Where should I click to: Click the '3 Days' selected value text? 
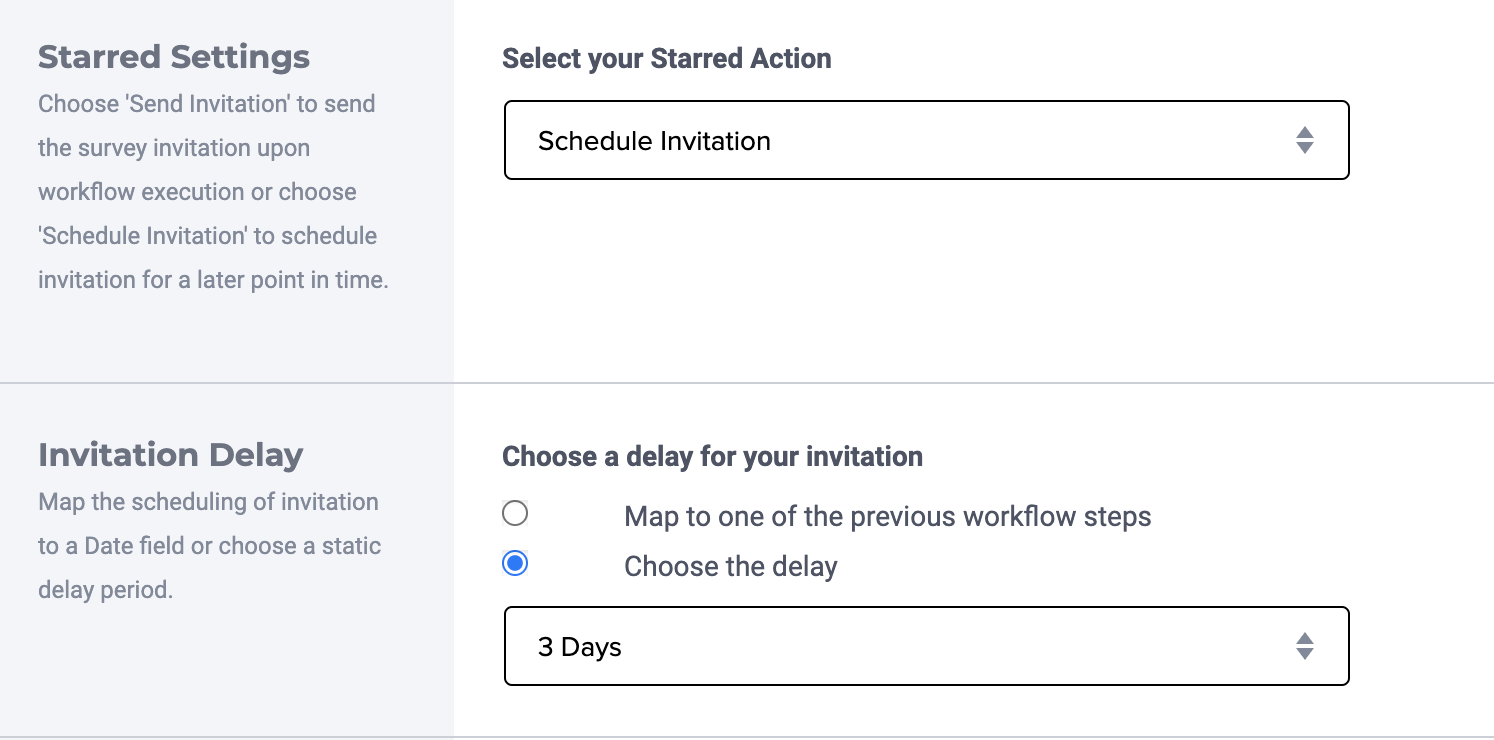pyautogui.click(x=580, y=647)
